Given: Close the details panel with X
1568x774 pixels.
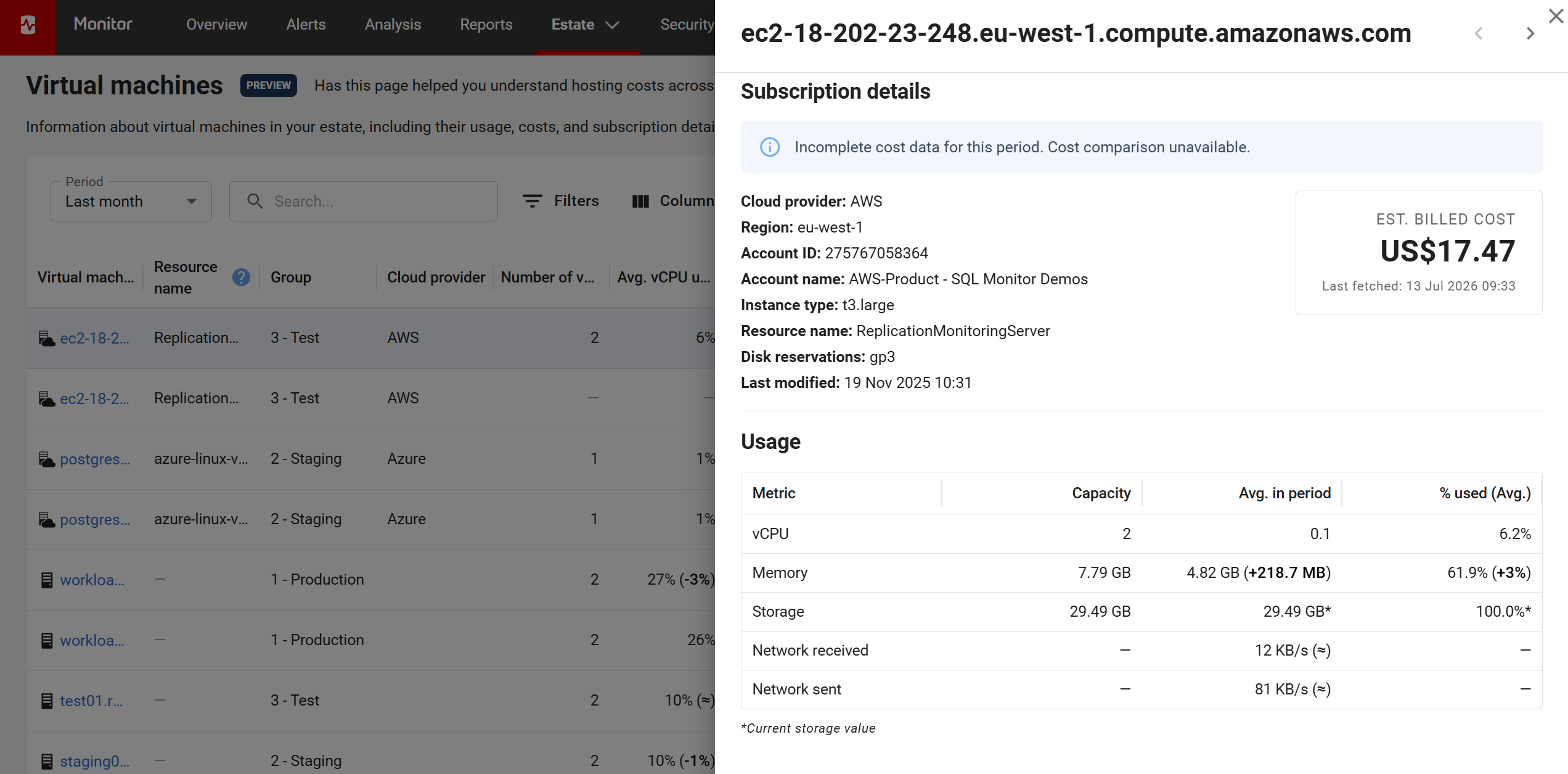Looking at the screenshot, I should [1556, 16].
